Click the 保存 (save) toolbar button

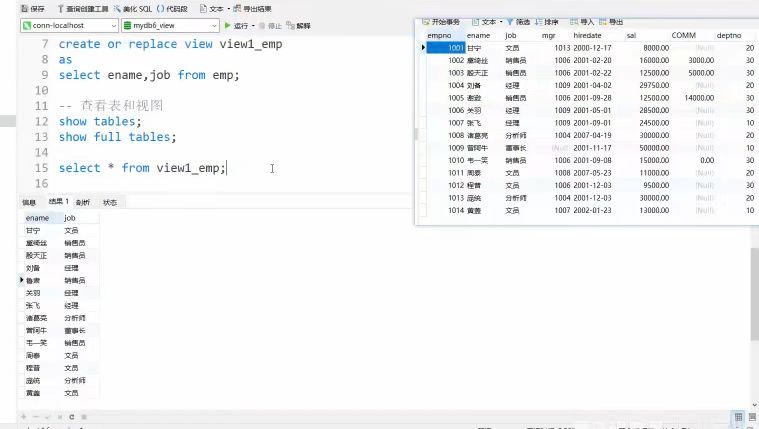[x=33, y=9]
